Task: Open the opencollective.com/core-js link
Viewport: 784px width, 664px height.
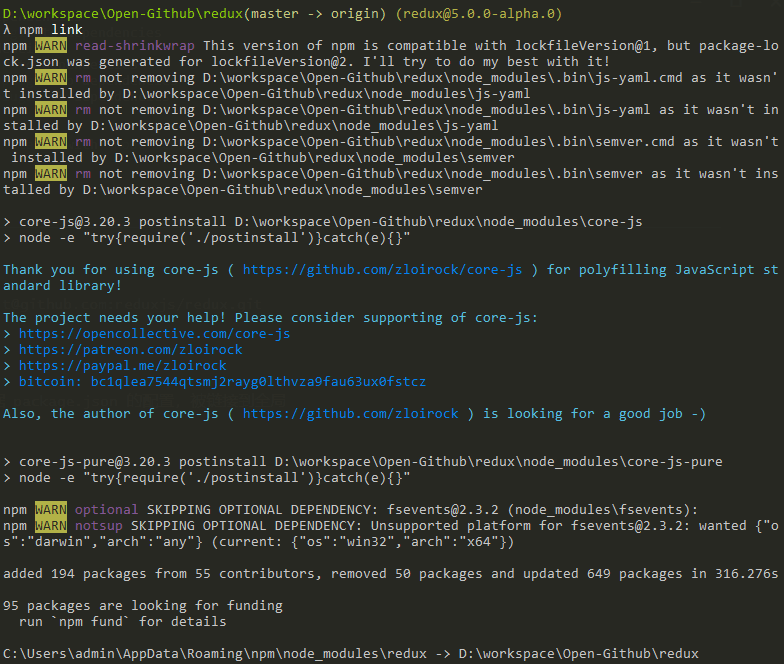Action: click(x=154, y=334)
